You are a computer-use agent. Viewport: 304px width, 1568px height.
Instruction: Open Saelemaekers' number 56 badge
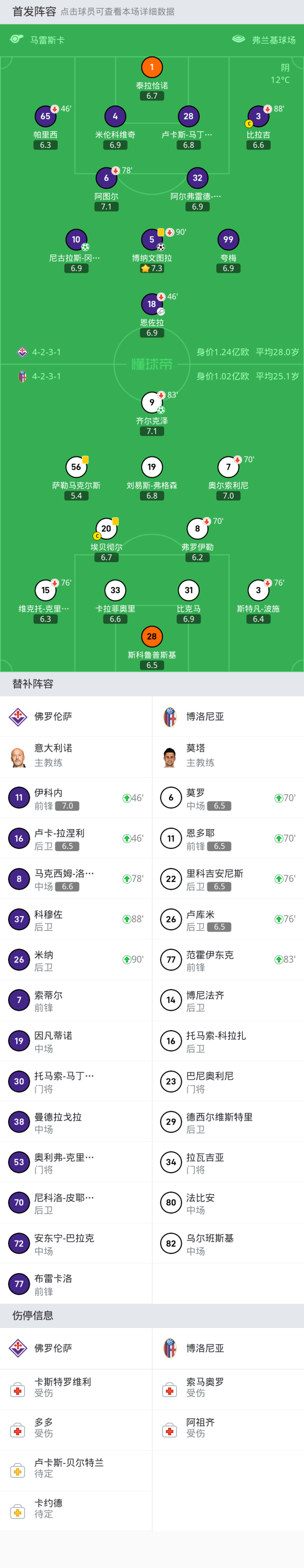76,468
